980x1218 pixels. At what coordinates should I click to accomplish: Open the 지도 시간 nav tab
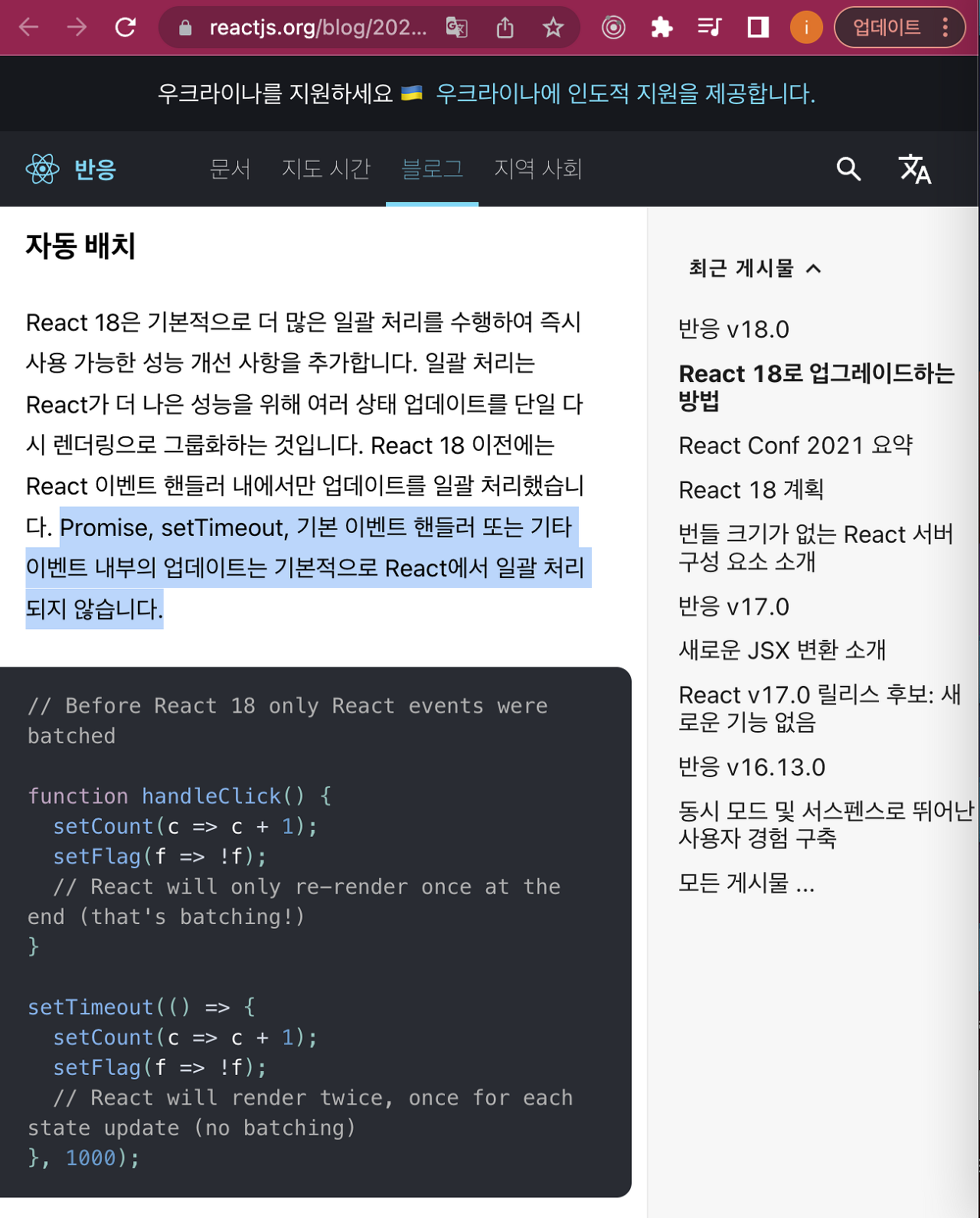point(325,168)
